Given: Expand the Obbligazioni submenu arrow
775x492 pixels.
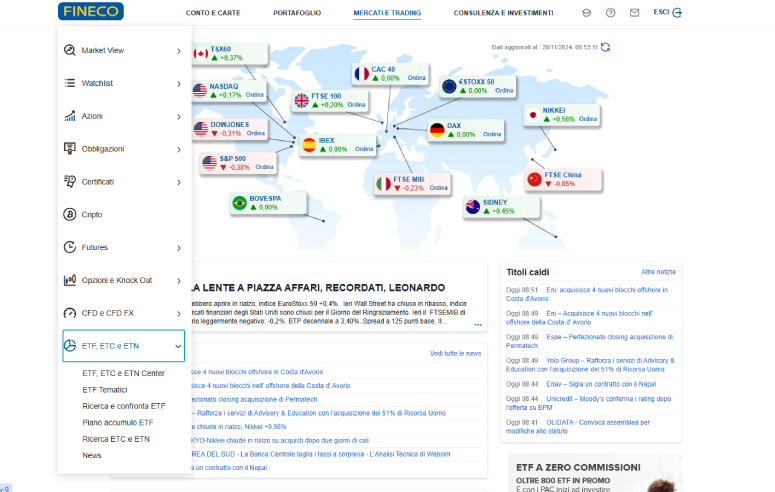Looking at the screenshot, I should 179,149.
